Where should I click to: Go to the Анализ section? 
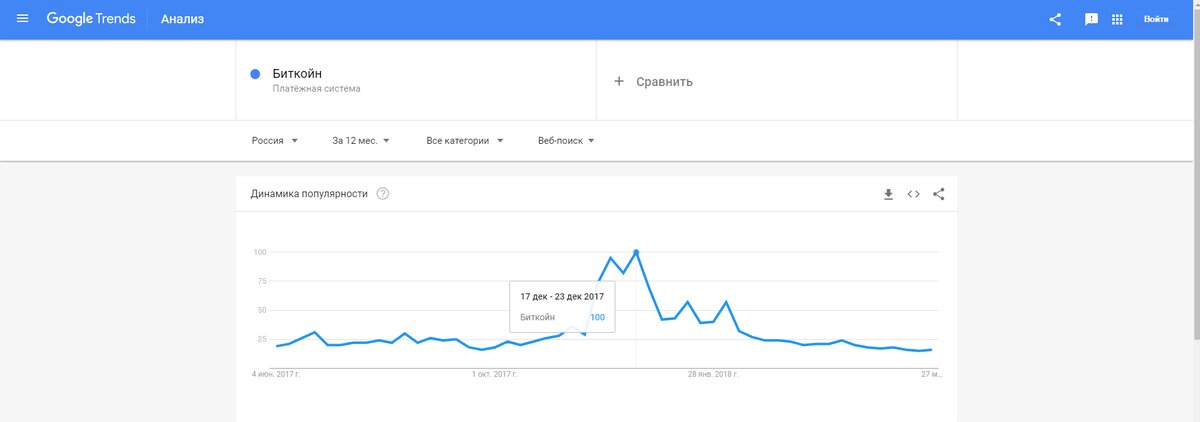182,19
